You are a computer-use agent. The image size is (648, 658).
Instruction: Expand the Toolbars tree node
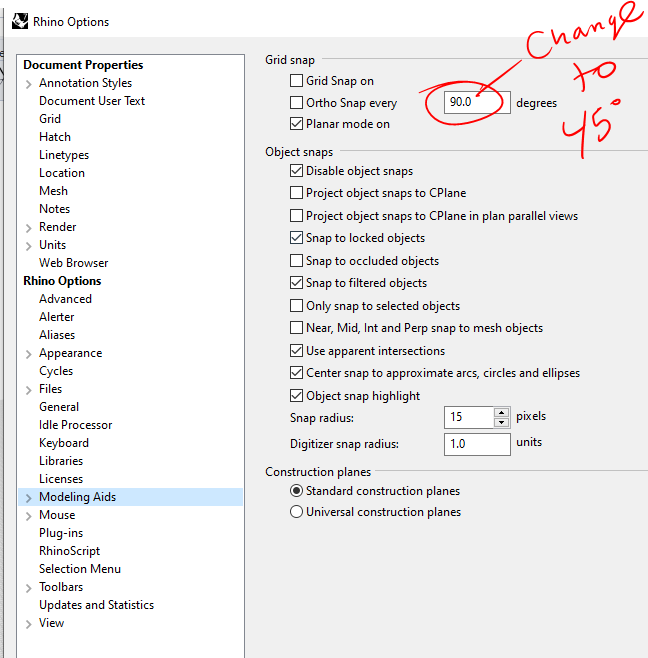tap(29, 588)
